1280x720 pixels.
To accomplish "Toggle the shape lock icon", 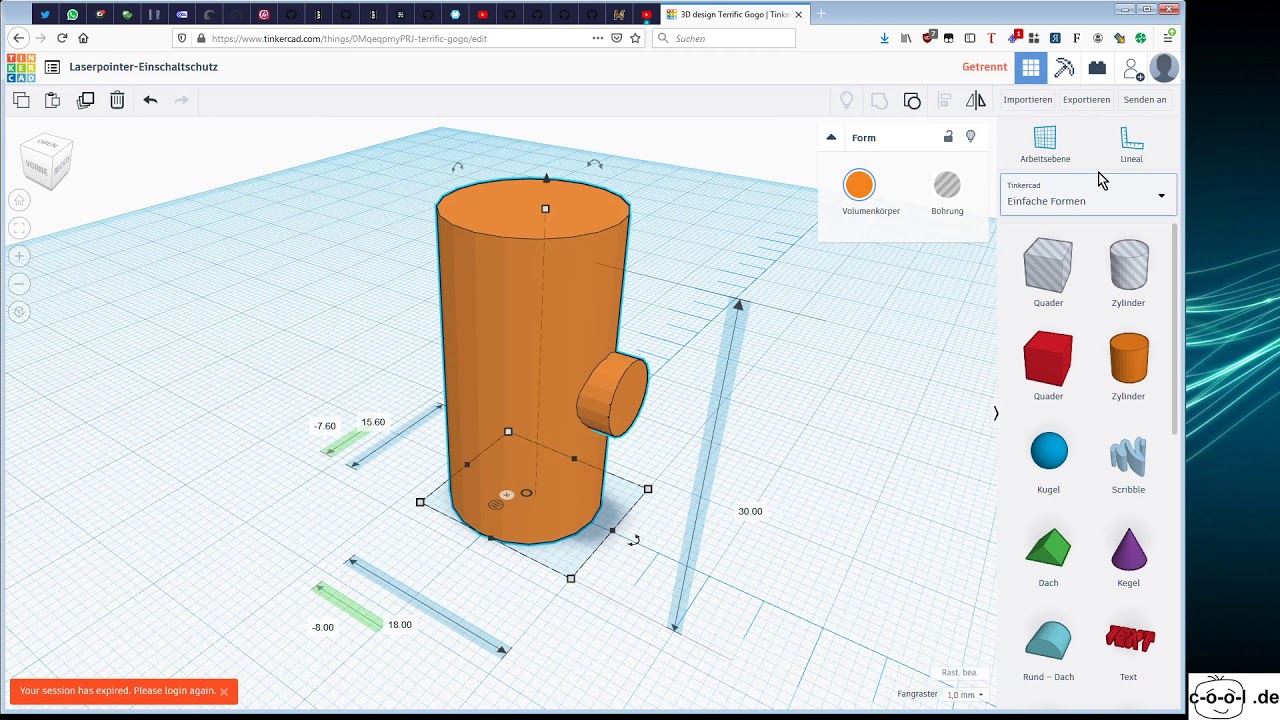I will tap(948, 137).
